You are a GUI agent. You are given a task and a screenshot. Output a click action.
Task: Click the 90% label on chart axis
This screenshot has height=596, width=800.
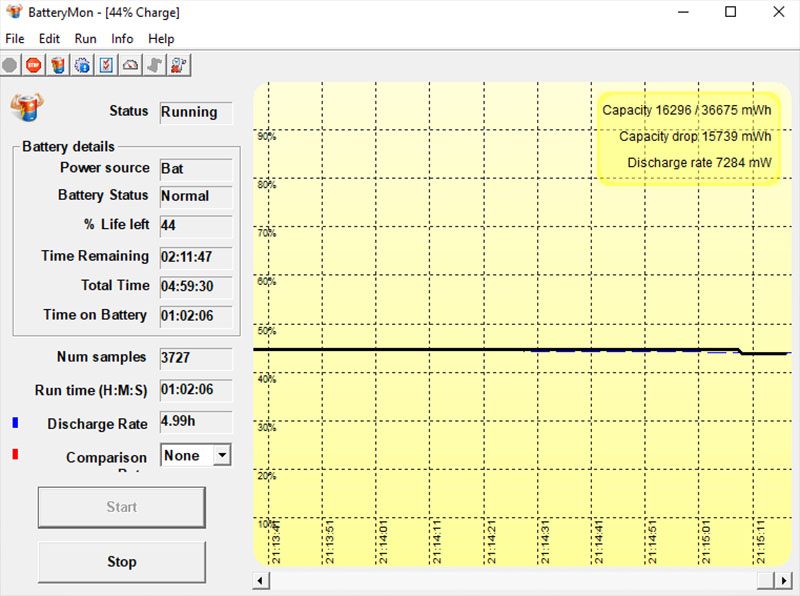pyautogui.click(x=267, y=136)
